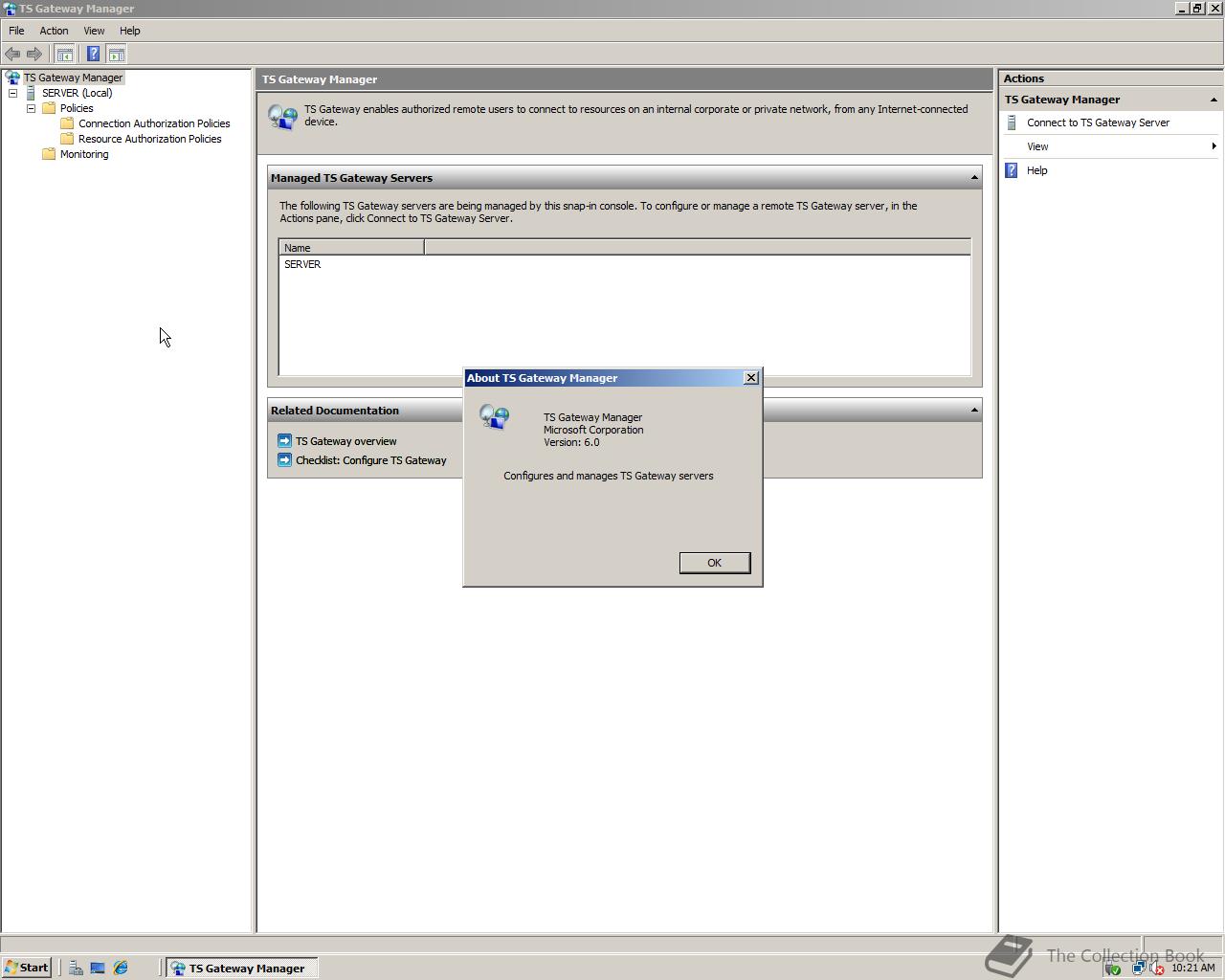Click the Help question-mark toolbar icon
The height and width of the screenshot is (980, 1225).
[93, 55]
